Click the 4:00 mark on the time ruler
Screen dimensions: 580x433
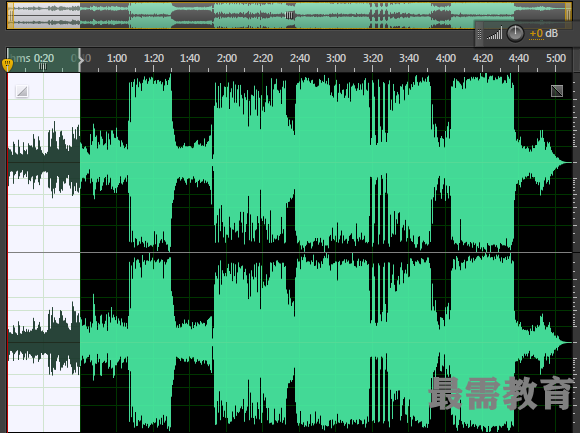point(446,58)
